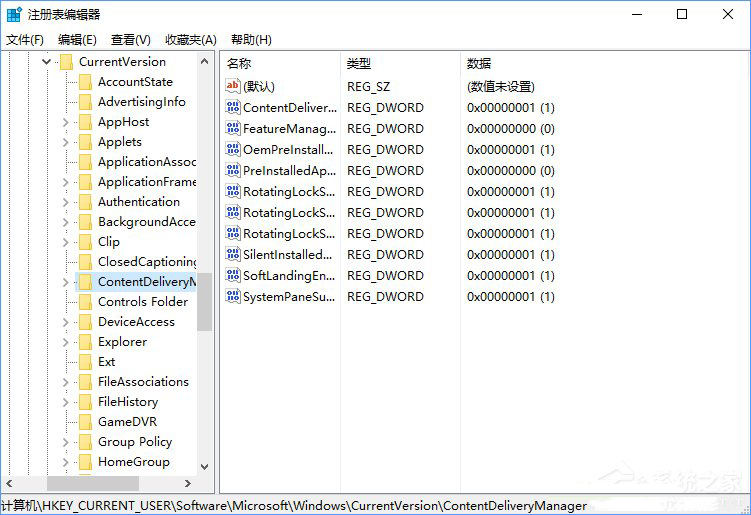Select the SystemPaneSu... value name
The image size is (751, 515).
pyautogui.click(x=289, y=297)
